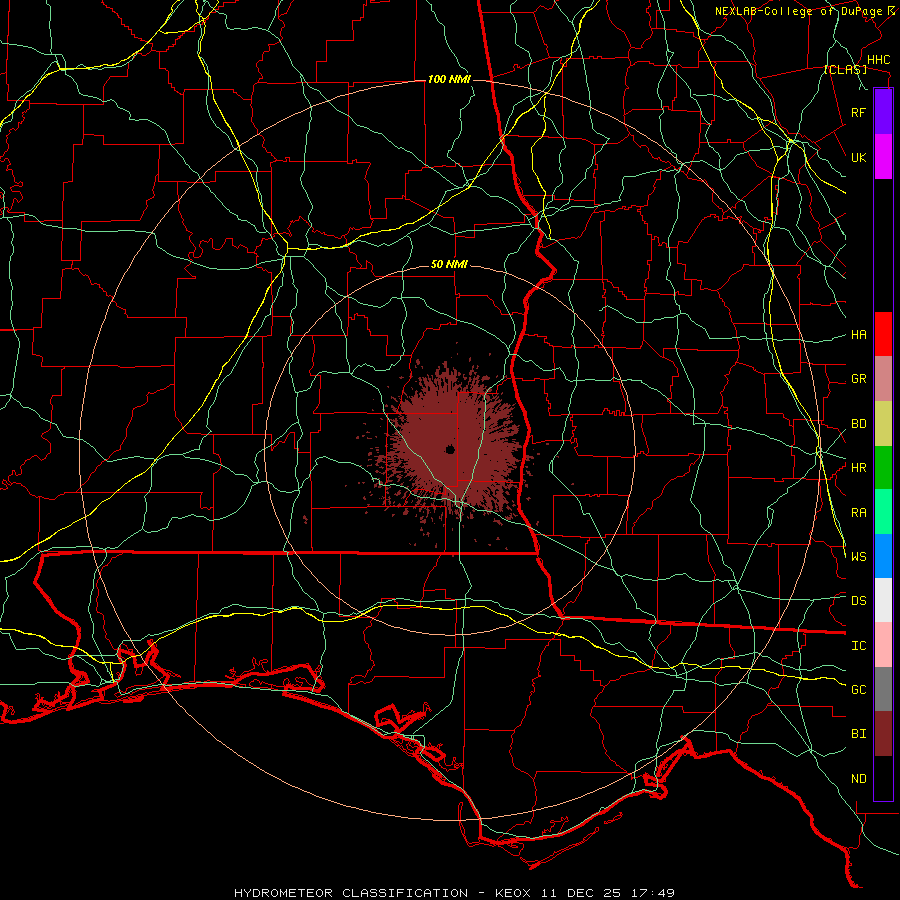This screenshot has width=900, height=900.
Task: Click the "RA" legend label
Action: [859, 513]
